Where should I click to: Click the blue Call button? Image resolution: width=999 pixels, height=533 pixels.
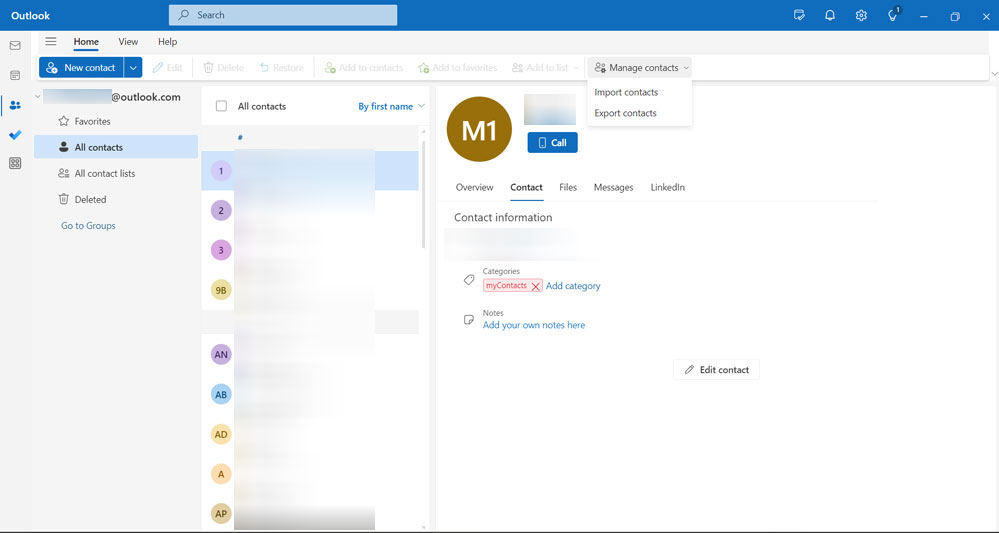point(552,143)
